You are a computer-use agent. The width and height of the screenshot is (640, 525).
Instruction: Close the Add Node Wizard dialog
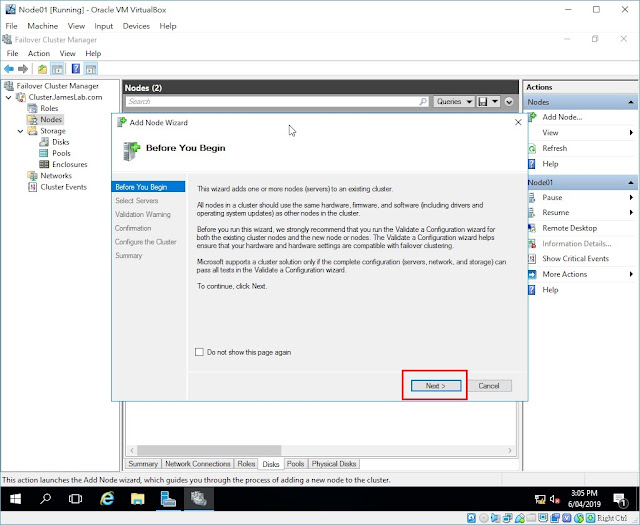click(x=518, y=122)
